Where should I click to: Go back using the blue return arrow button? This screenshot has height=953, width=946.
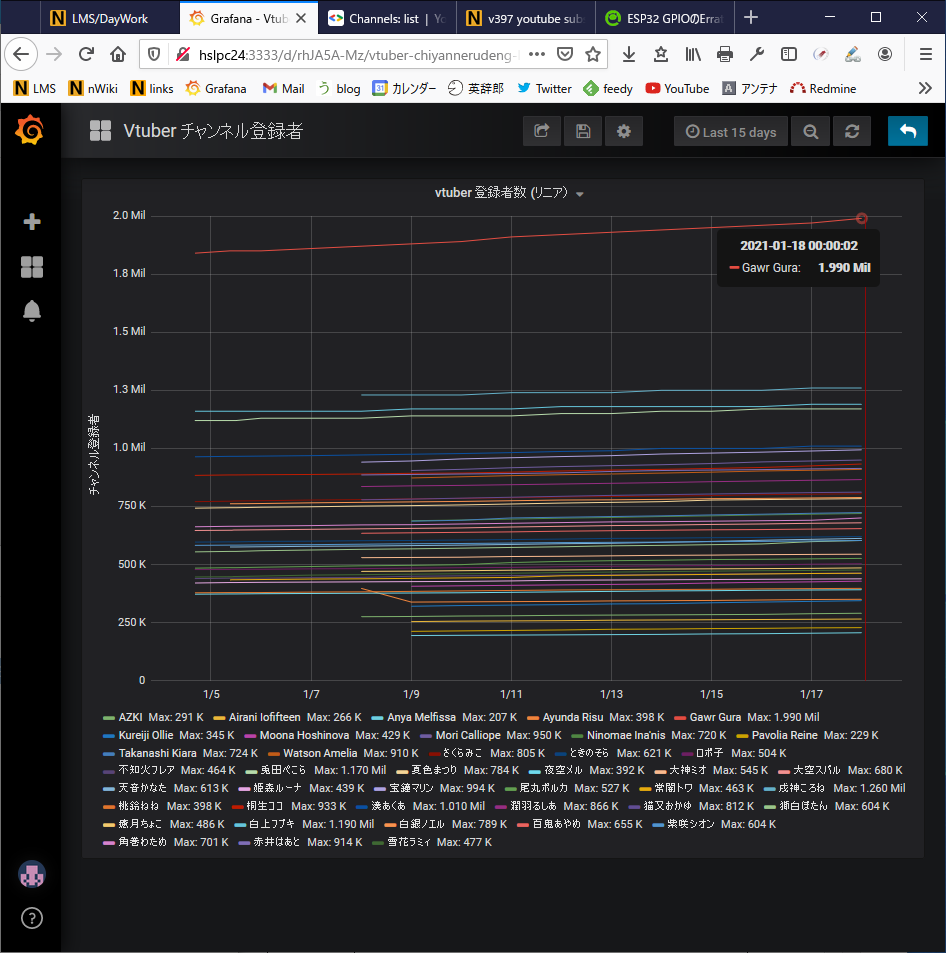[x=908, y=131]
